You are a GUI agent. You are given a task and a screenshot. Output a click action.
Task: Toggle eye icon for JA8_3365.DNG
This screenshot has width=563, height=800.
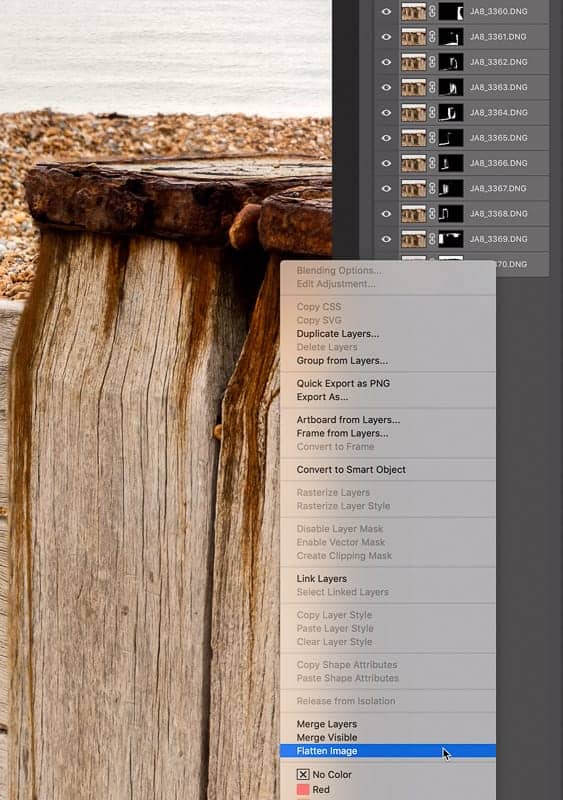coord(386,138)
